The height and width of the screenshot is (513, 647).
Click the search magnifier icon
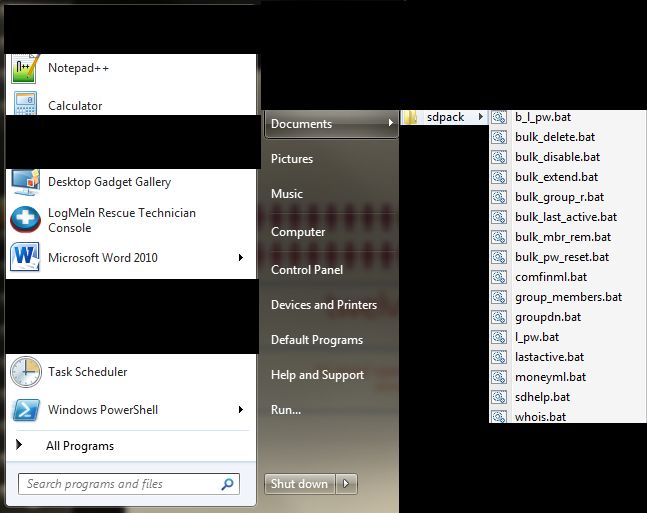(x=227, y=484)
